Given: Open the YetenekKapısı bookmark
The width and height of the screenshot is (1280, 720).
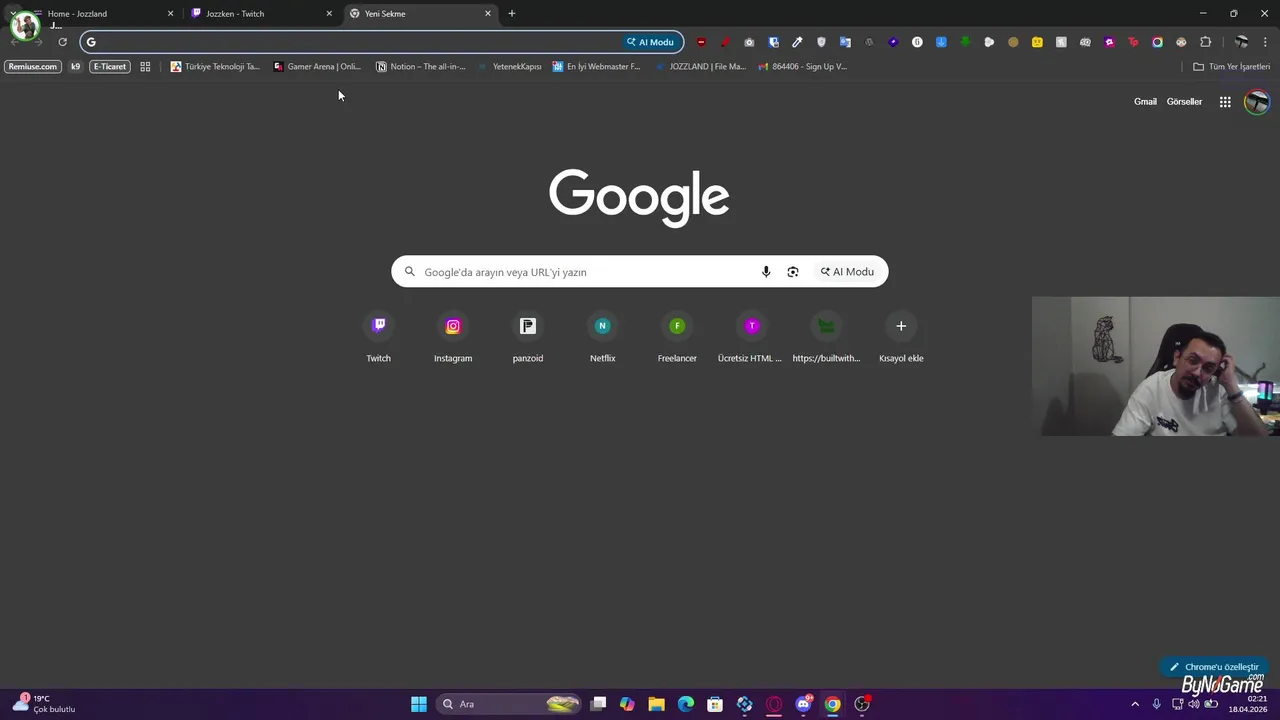Looking at the screenshot, I should 510,67.
